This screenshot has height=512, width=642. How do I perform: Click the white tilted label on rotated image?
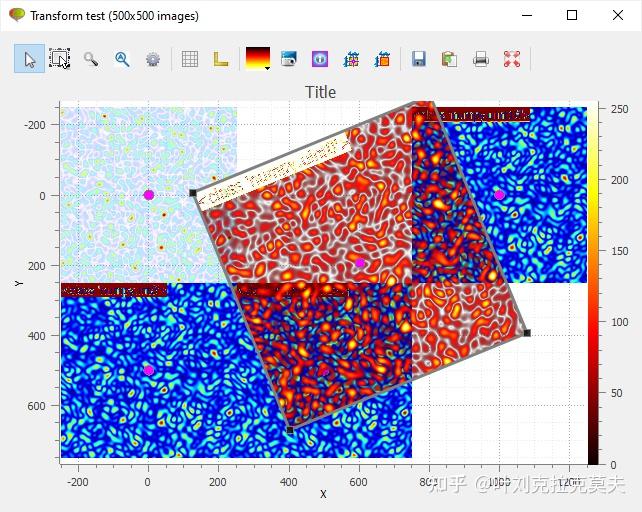click(x=274, y=171)
